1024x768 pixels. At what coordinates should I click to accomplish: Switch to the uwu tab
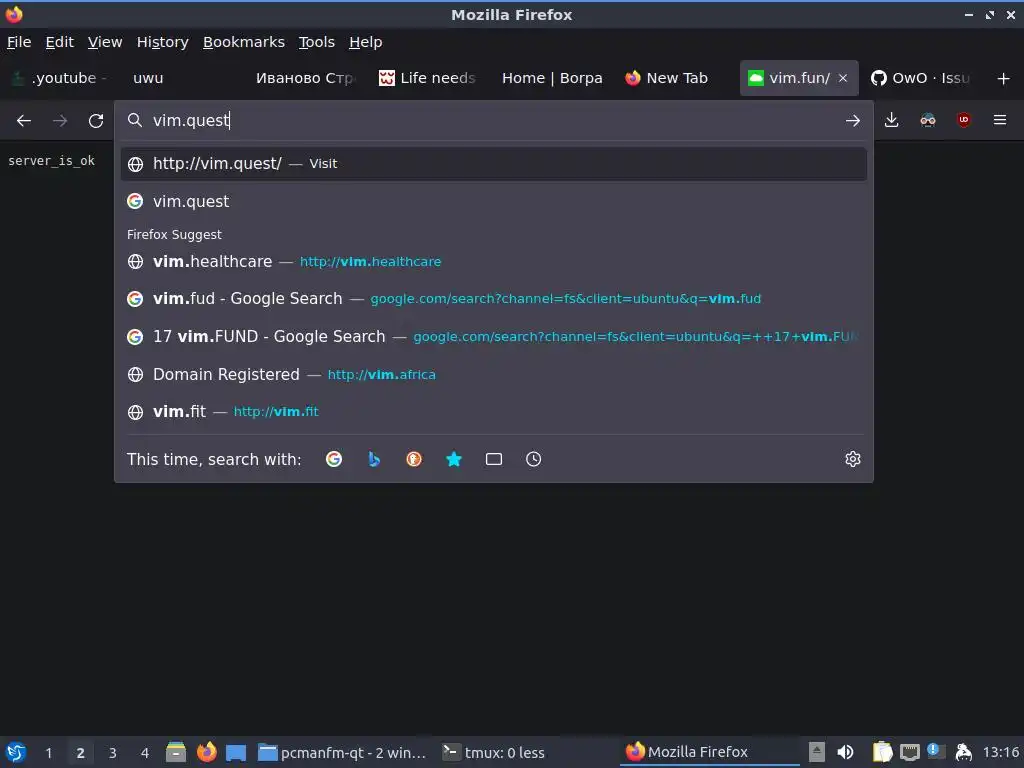[x=183, y=78]
